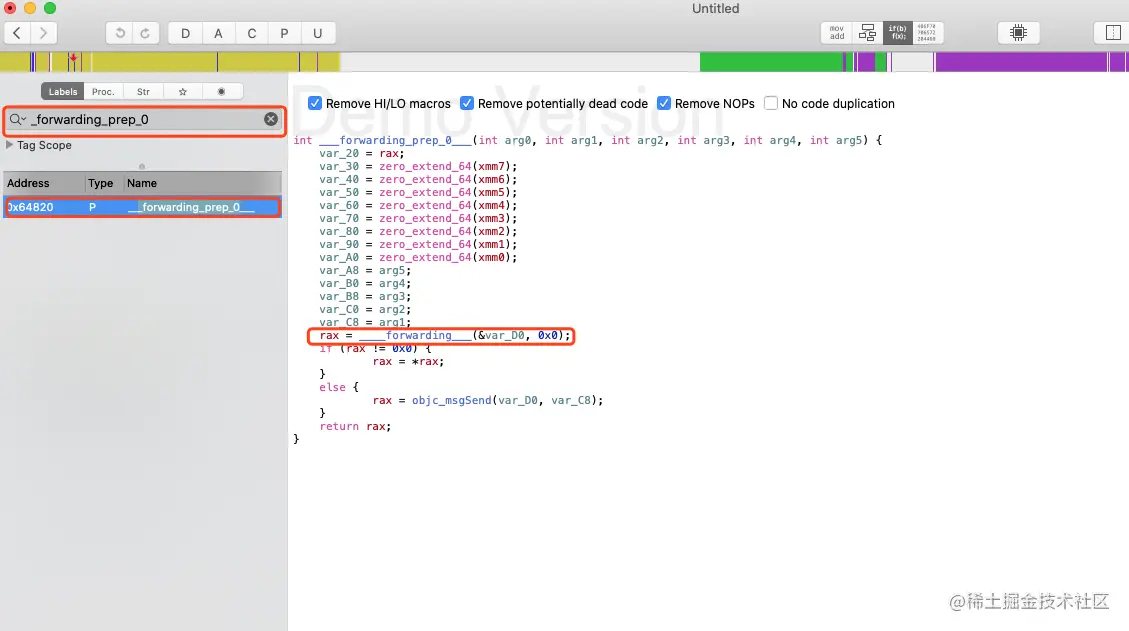Switch to assembly mov/add view

837,32
